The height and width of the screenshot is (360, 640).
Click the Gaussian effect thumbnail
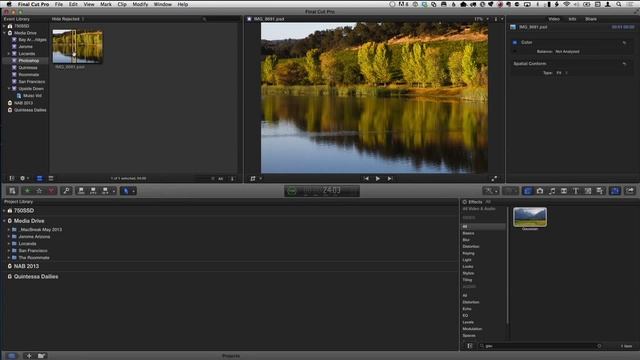click(530, 217)
